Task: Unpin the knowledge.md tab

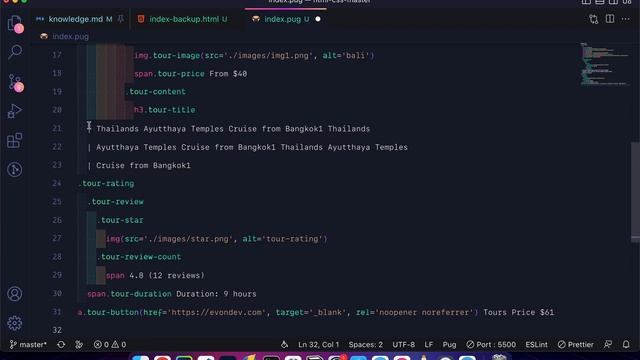Action: click(120, 19)
